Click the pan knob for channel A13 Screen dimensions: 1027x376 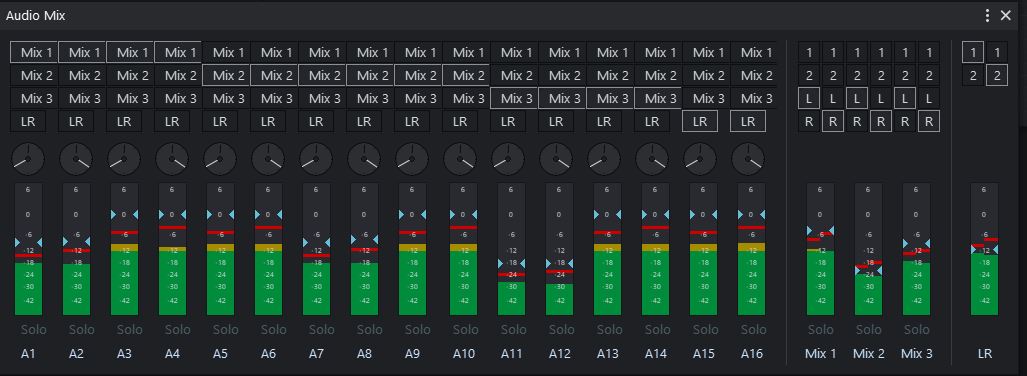[604, 159]
